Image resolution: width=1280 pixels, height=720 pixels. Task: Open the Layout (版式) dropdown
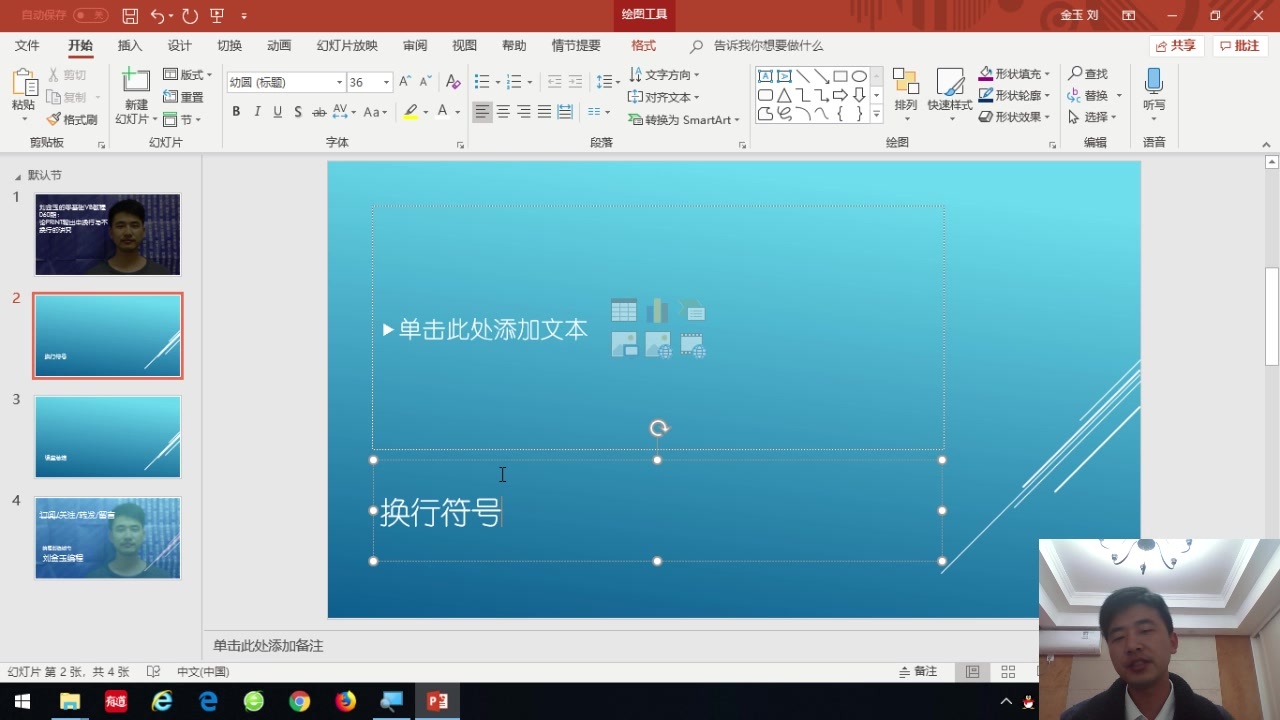click(187, 75)
